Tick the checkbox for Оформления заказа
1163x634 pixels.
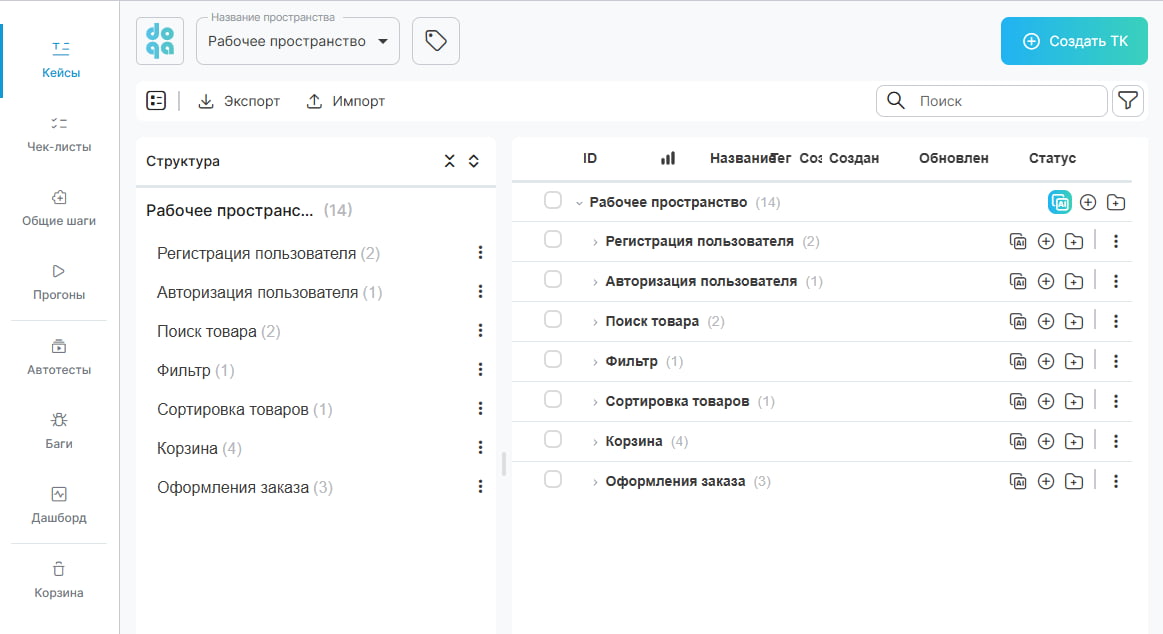pos(553,481)
